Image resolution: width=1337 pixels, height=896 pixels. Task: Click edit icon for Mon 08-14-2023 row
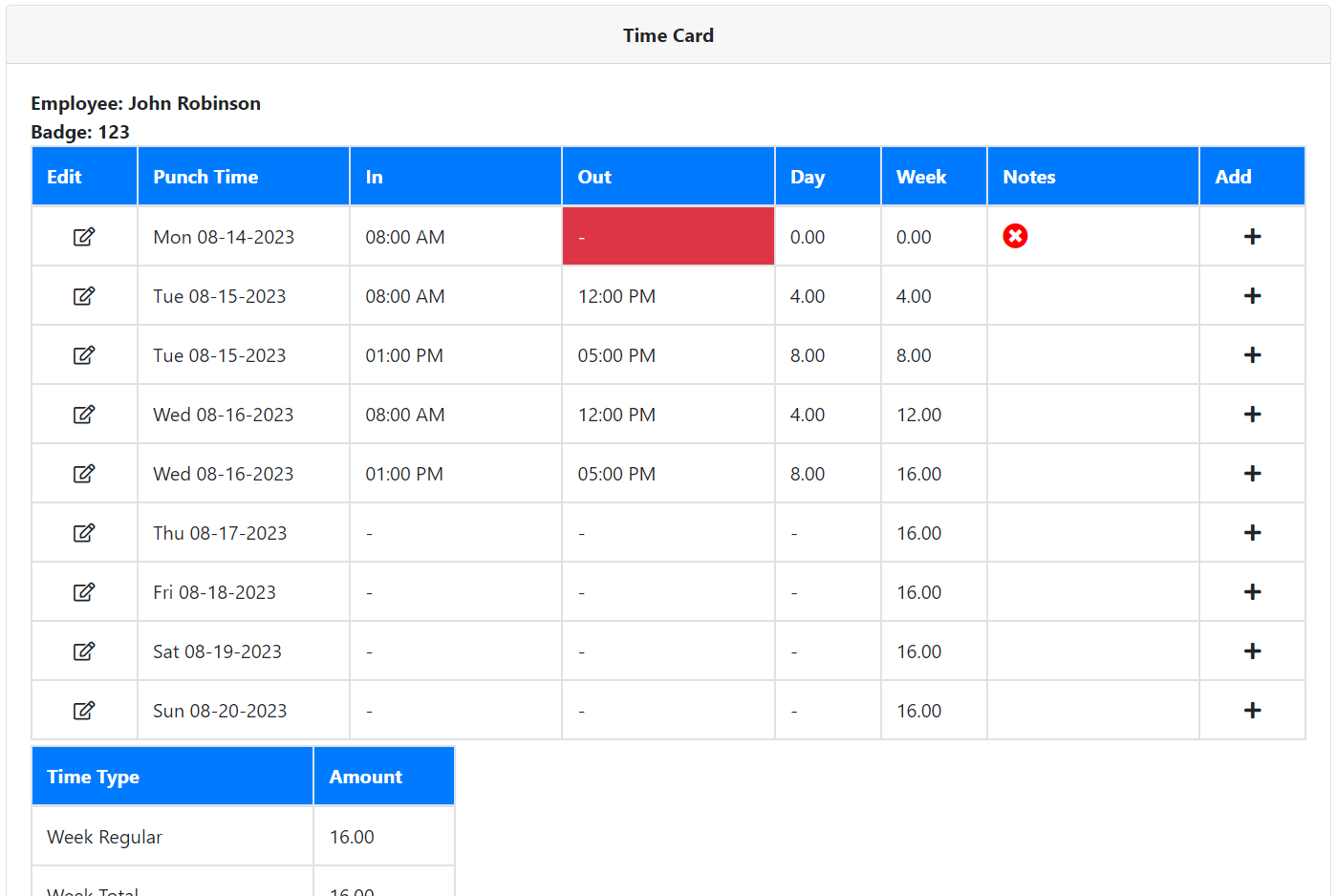point(84,237)
